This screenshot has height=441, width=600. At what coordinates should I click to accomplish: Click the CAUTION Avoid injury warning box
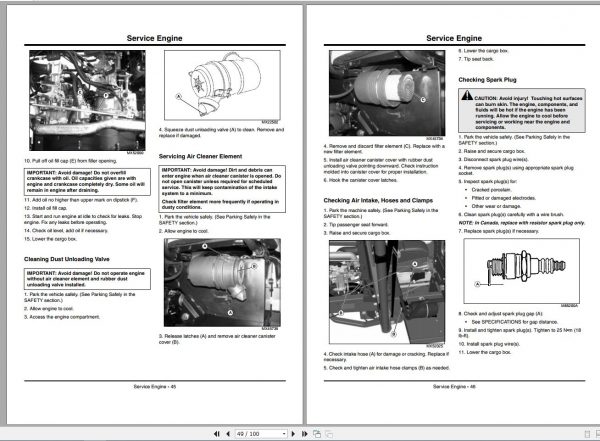pos(522,111)
